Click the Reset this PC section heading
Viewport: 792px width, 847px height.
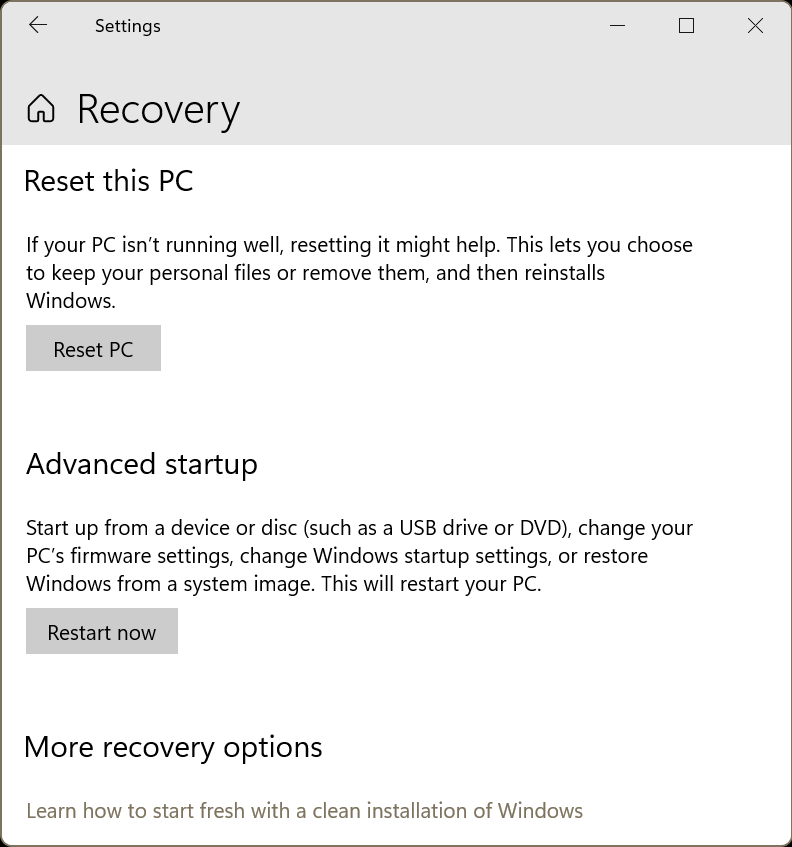[x=108, y=182]
